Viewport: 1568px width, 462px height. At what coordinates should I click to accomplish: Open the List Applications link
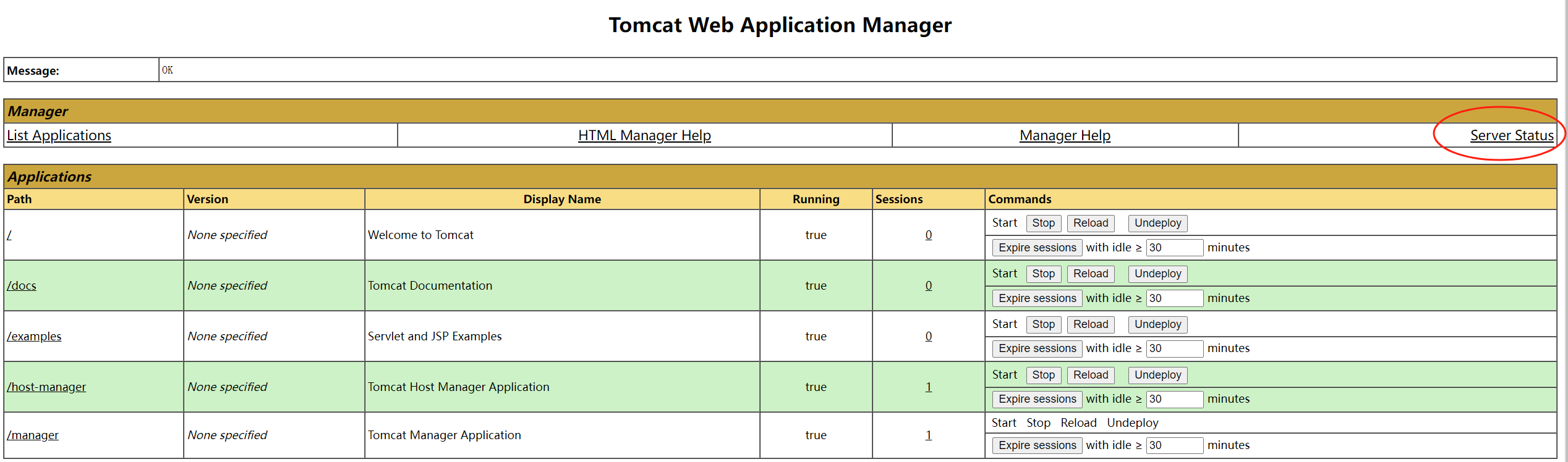(x=59, y=135)
